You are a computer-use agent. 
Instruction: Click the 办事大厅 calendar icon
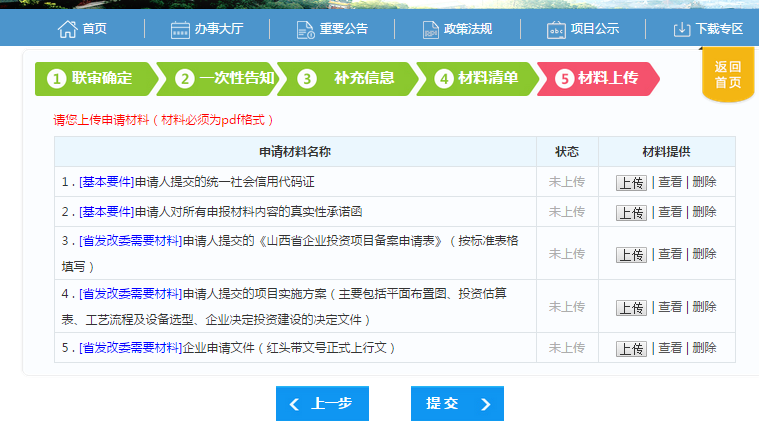[180, 29]
